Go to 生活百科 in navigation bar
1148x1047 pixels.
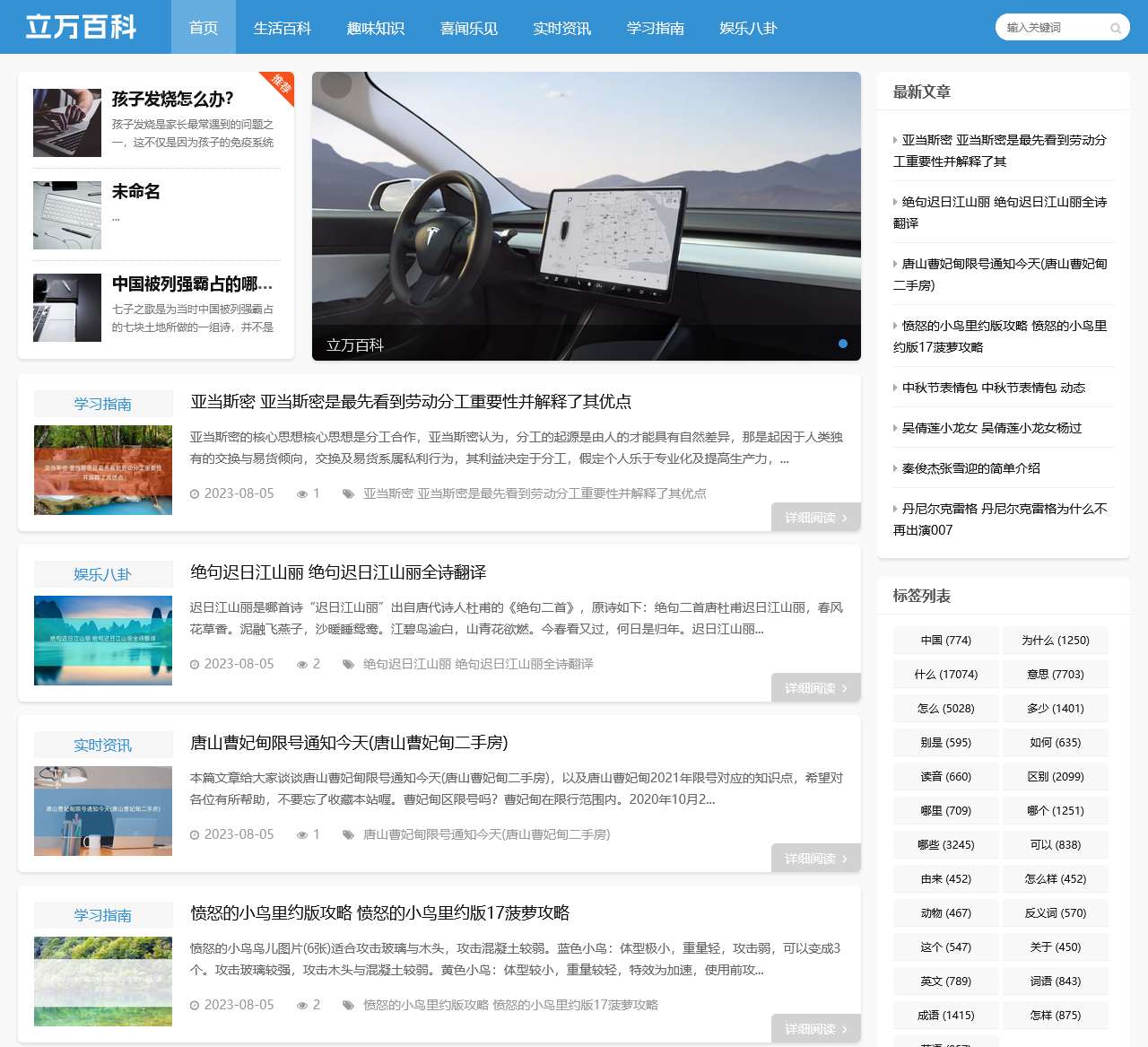tap(283, 27)
